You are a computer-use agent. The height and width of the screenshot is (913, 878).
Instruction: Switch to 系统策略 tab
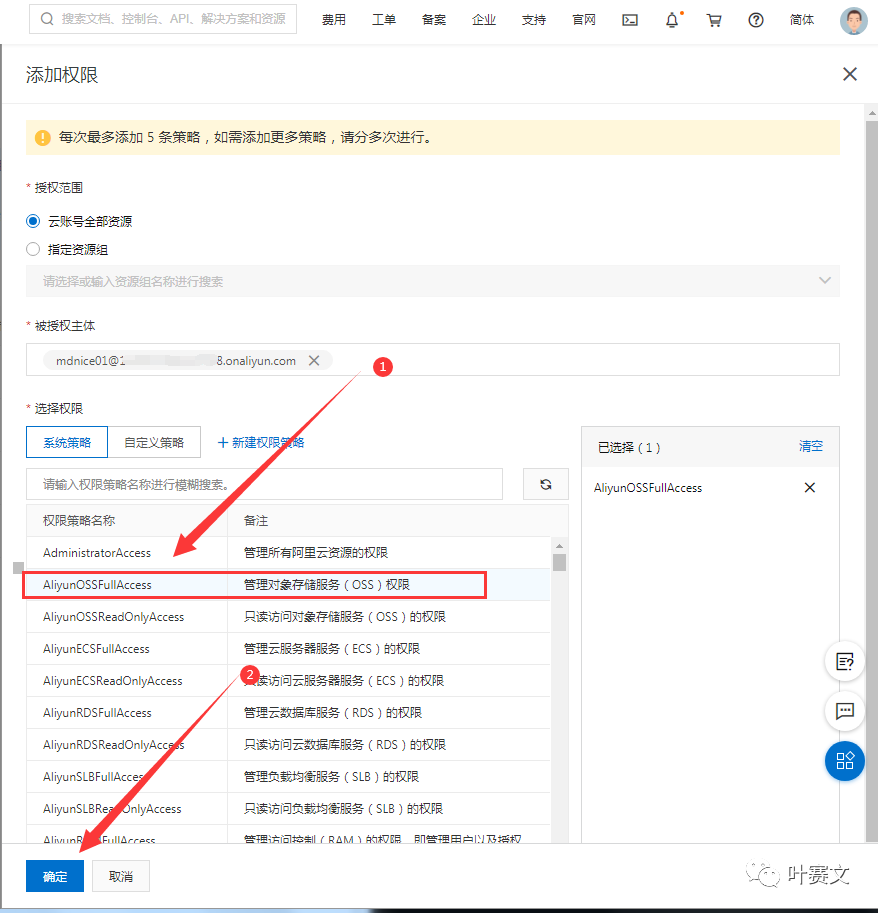click(67, 443)
